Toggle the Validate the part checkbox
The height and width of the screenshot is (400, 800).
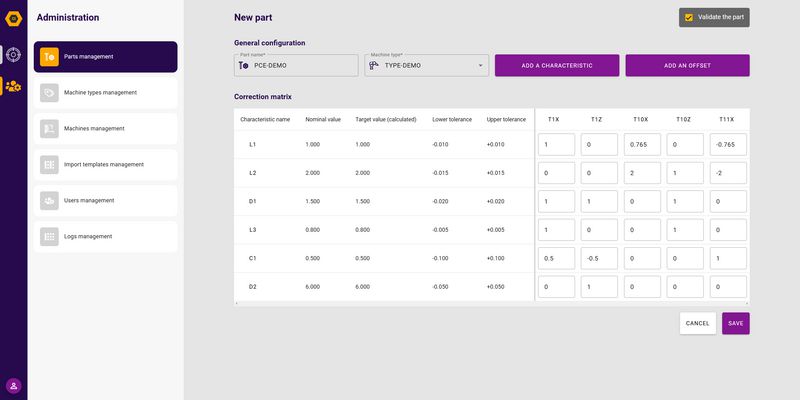pos(689,17)
